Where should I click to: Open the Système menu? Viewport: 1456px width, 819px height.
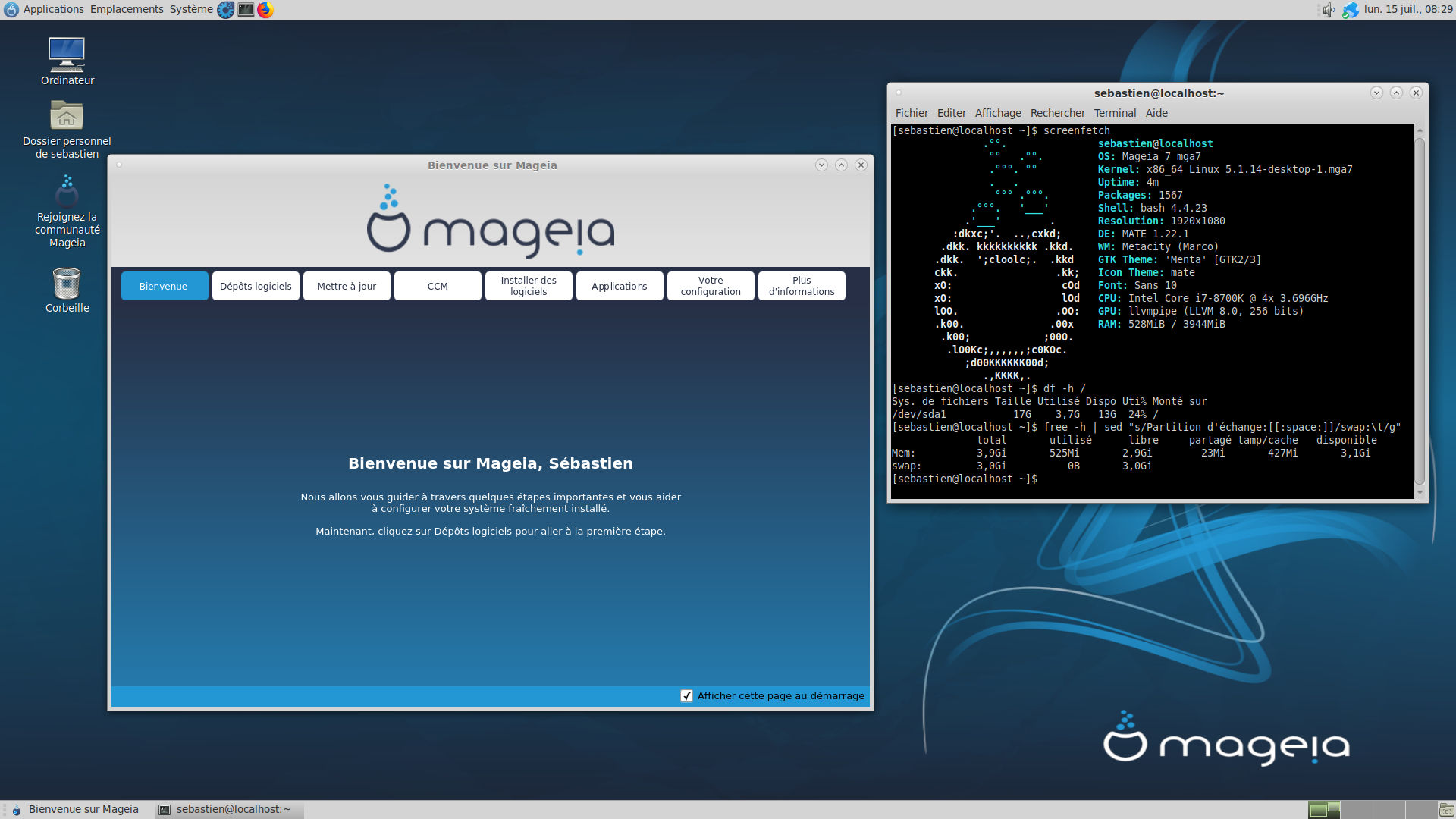point(191,9)
